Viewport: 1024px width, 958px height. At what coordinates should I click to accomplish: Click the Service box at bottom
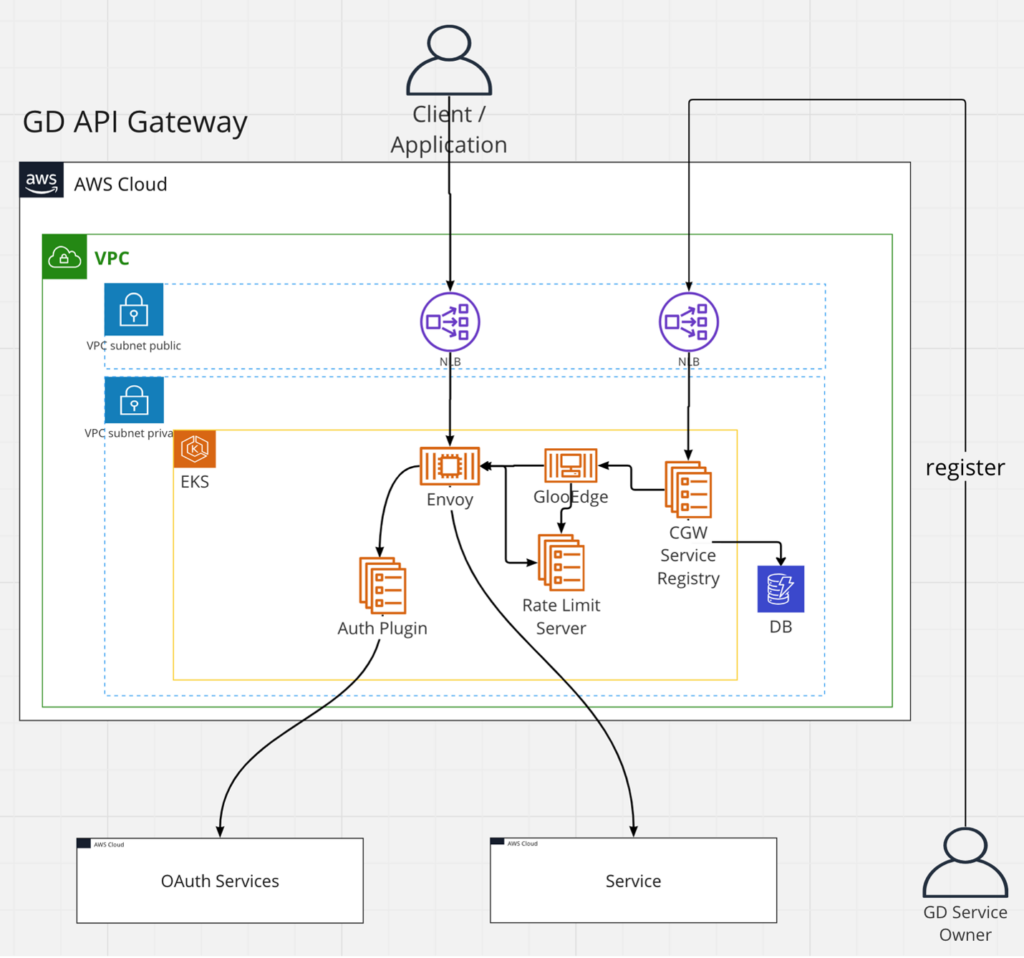click(x=633, y=881)
